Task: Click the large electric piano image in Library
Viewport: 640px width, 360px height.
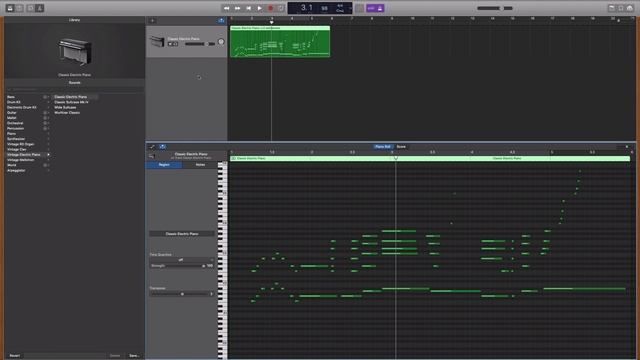Action: click(x=75, y=51)
